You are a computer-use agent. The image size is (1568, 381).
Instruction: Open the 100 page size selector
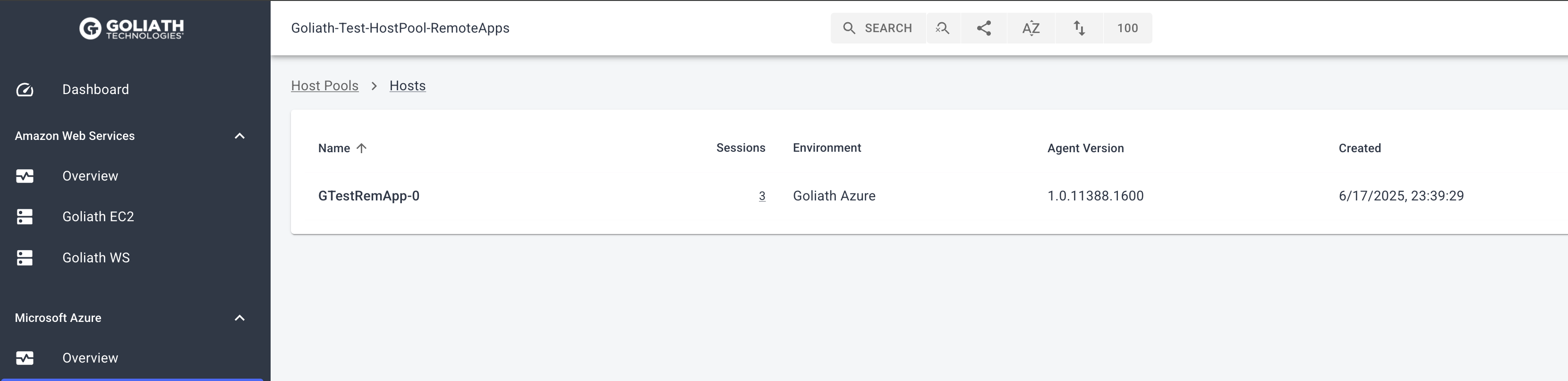point(1127,28)
